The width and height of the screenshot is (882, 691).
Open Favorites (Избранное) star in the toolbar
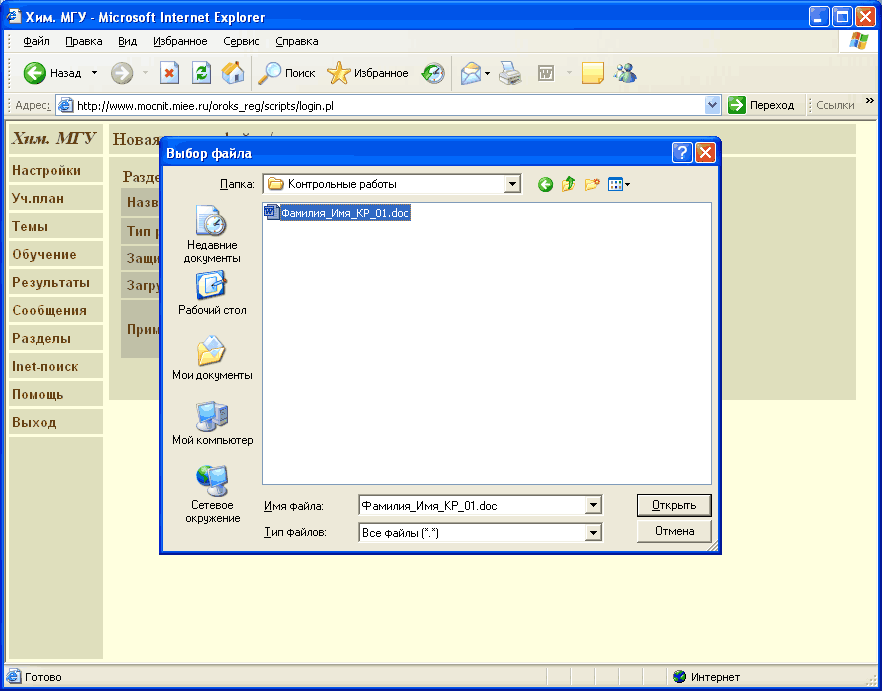pos(368,73)
